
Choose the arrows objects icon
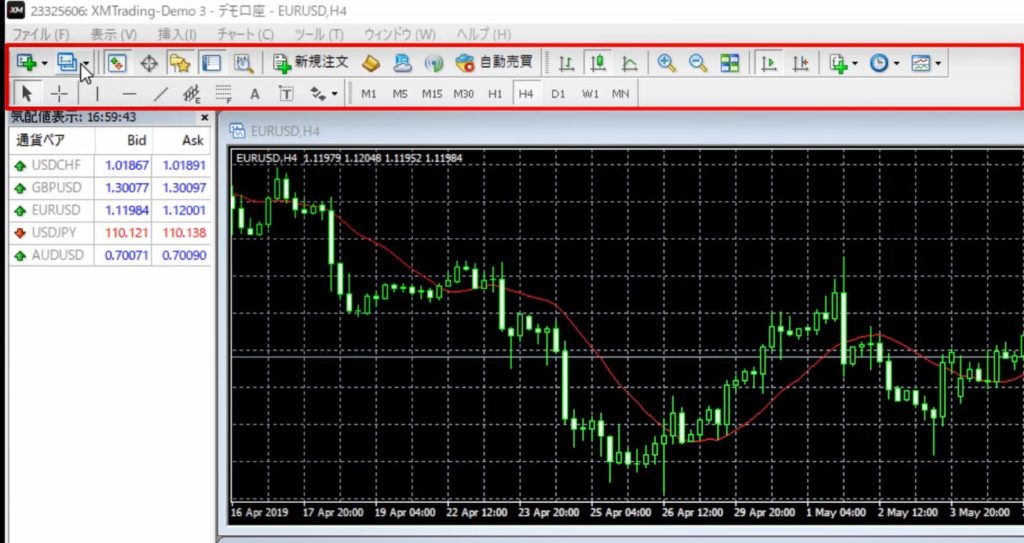tap(318, 94)
